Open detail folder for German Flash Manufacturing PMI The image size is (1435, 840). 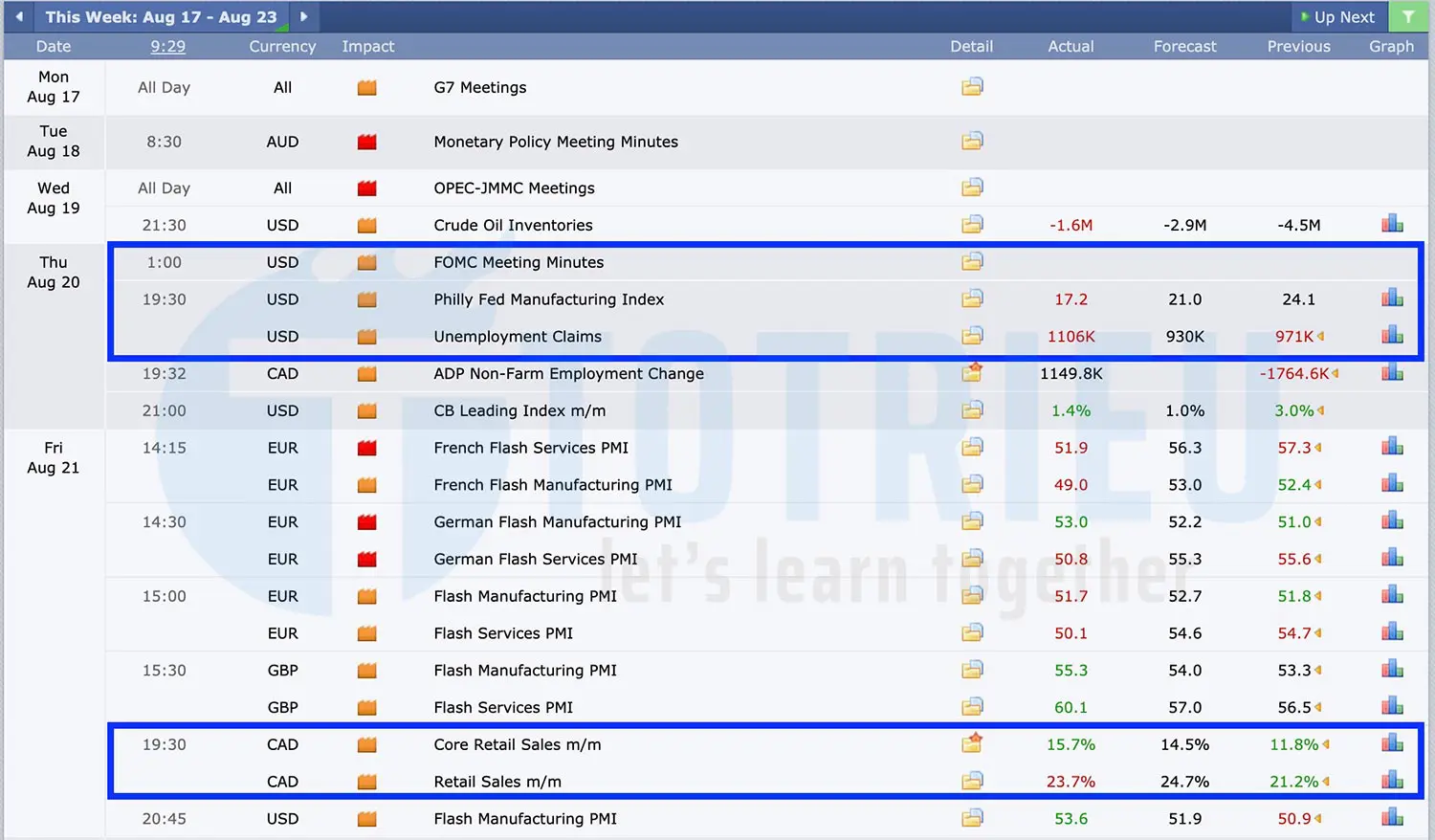coord(972,521)
